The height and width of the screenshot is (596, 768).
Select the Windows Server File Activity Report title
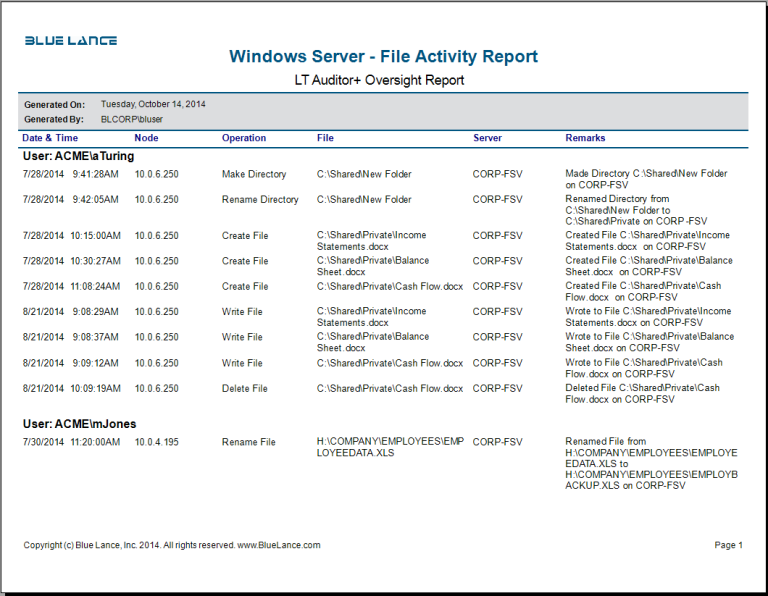click(383, 57)
